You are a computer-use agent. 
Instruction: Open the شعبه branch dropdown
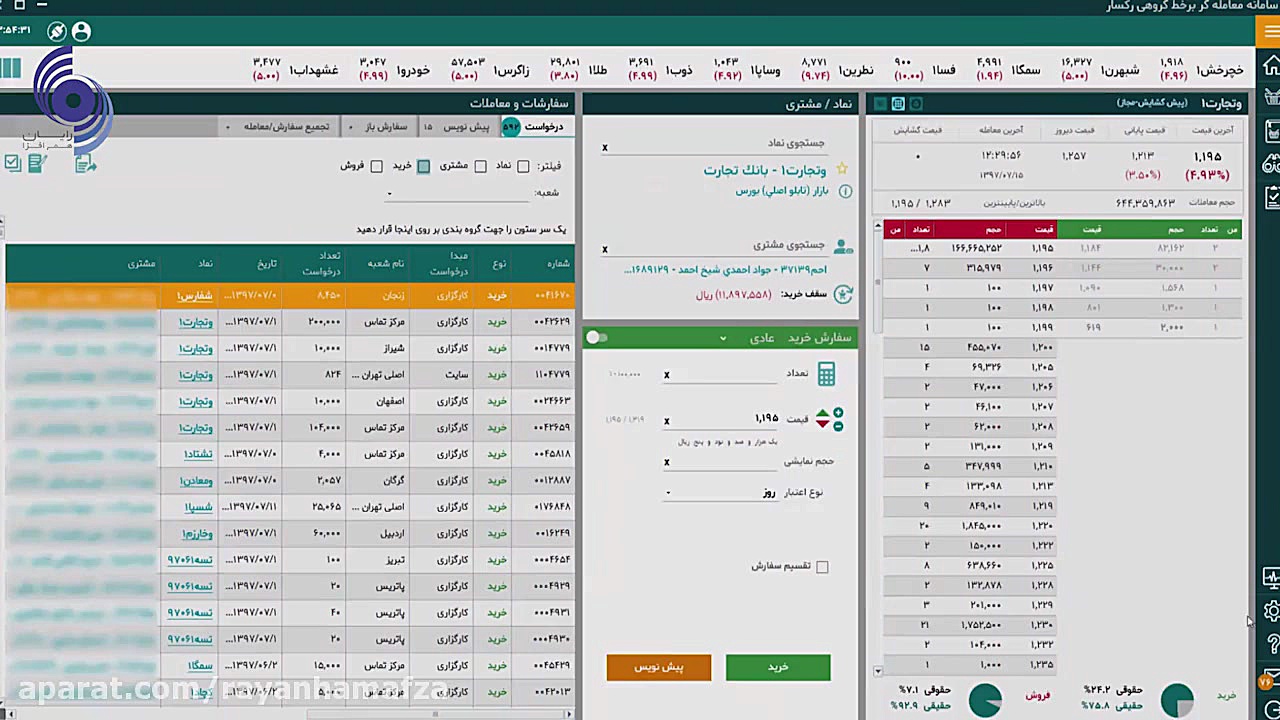coord(458,193)
